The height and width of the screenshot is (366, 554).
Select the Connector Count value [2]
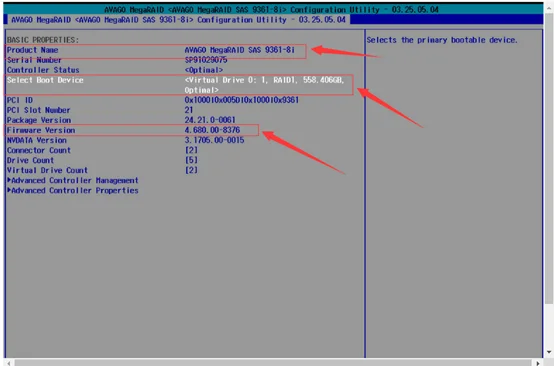point(191,150)
